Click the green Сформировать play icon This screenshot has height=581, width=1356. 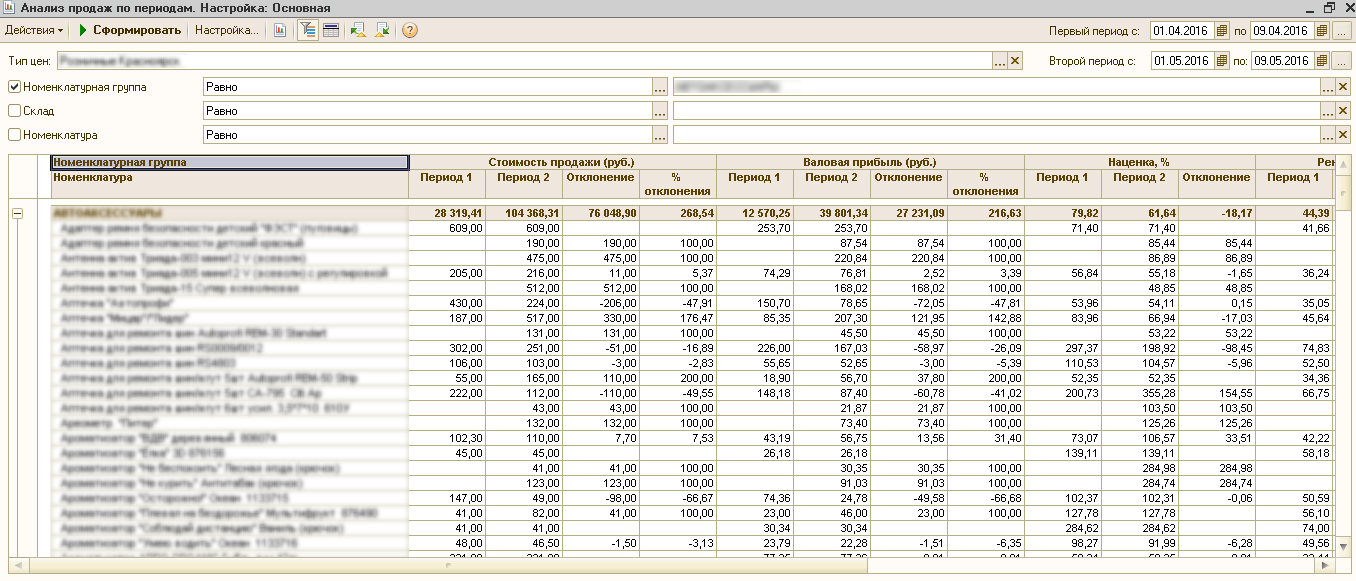83,30
